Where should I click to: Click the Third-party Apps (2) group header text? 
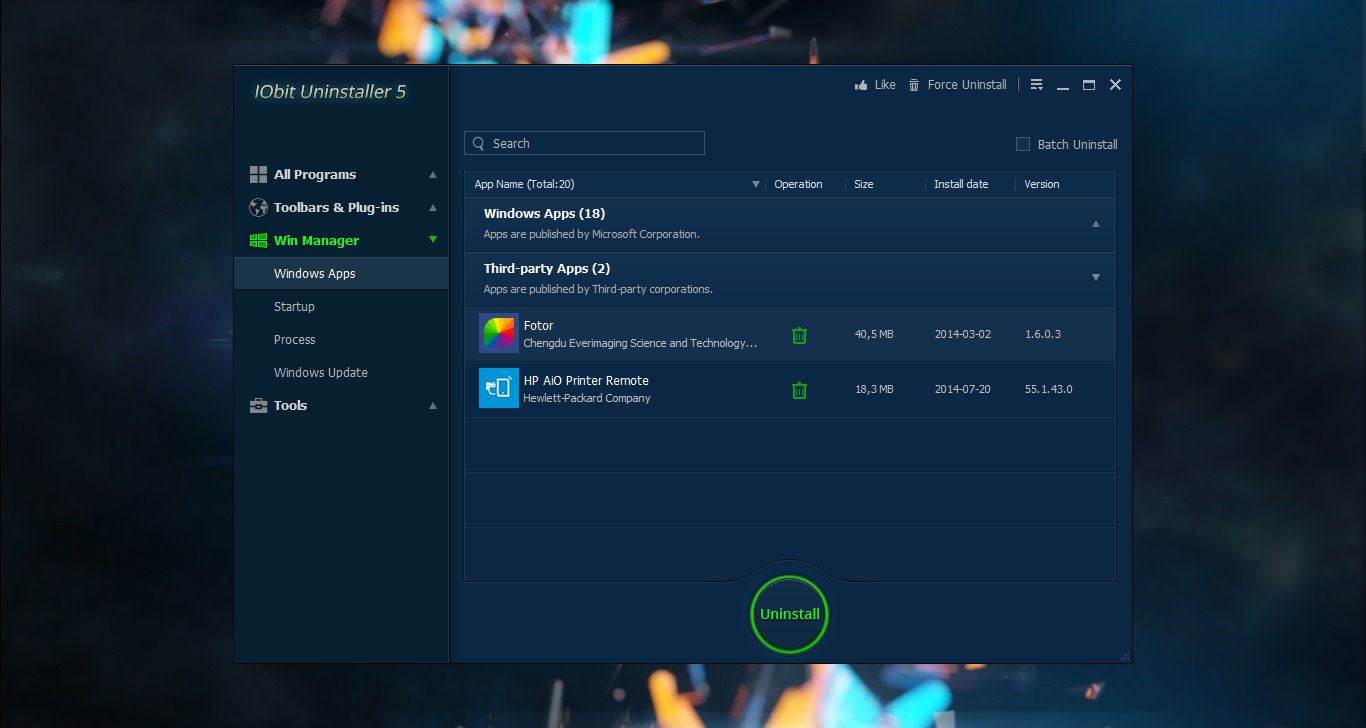coord(547,268)
